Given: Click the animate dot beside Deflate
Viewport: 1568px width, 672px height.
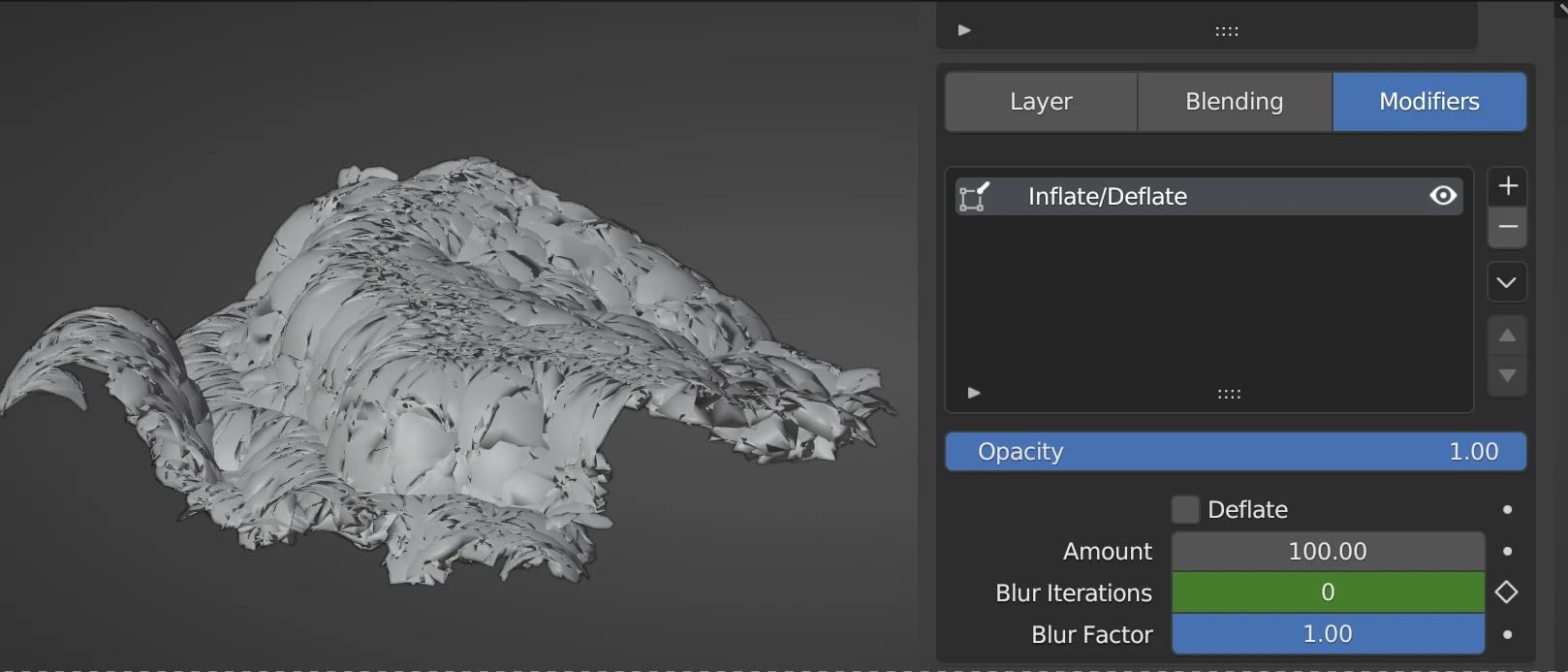Looking at the screenshot, I should pyautogui.click(x=1507, y=509).
